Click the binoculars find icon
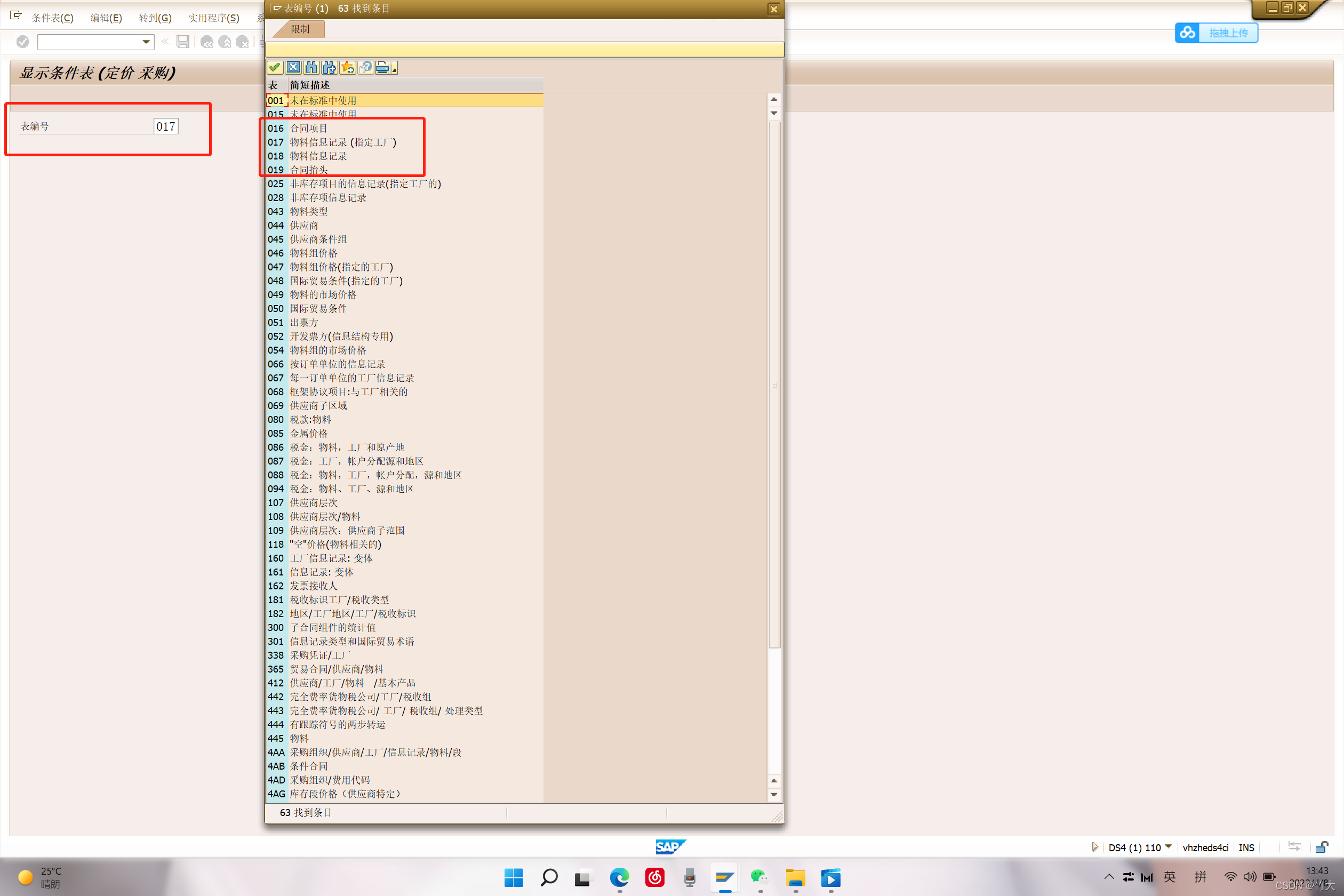The width and height of the screenshot is (1344, 896). pos(311,67)
